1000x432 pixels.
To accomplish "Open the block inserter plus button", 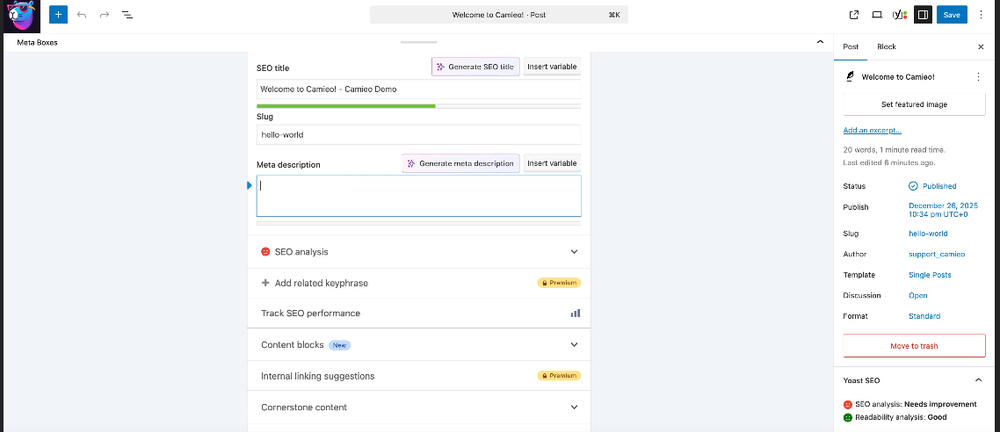I will click(58, 14).
